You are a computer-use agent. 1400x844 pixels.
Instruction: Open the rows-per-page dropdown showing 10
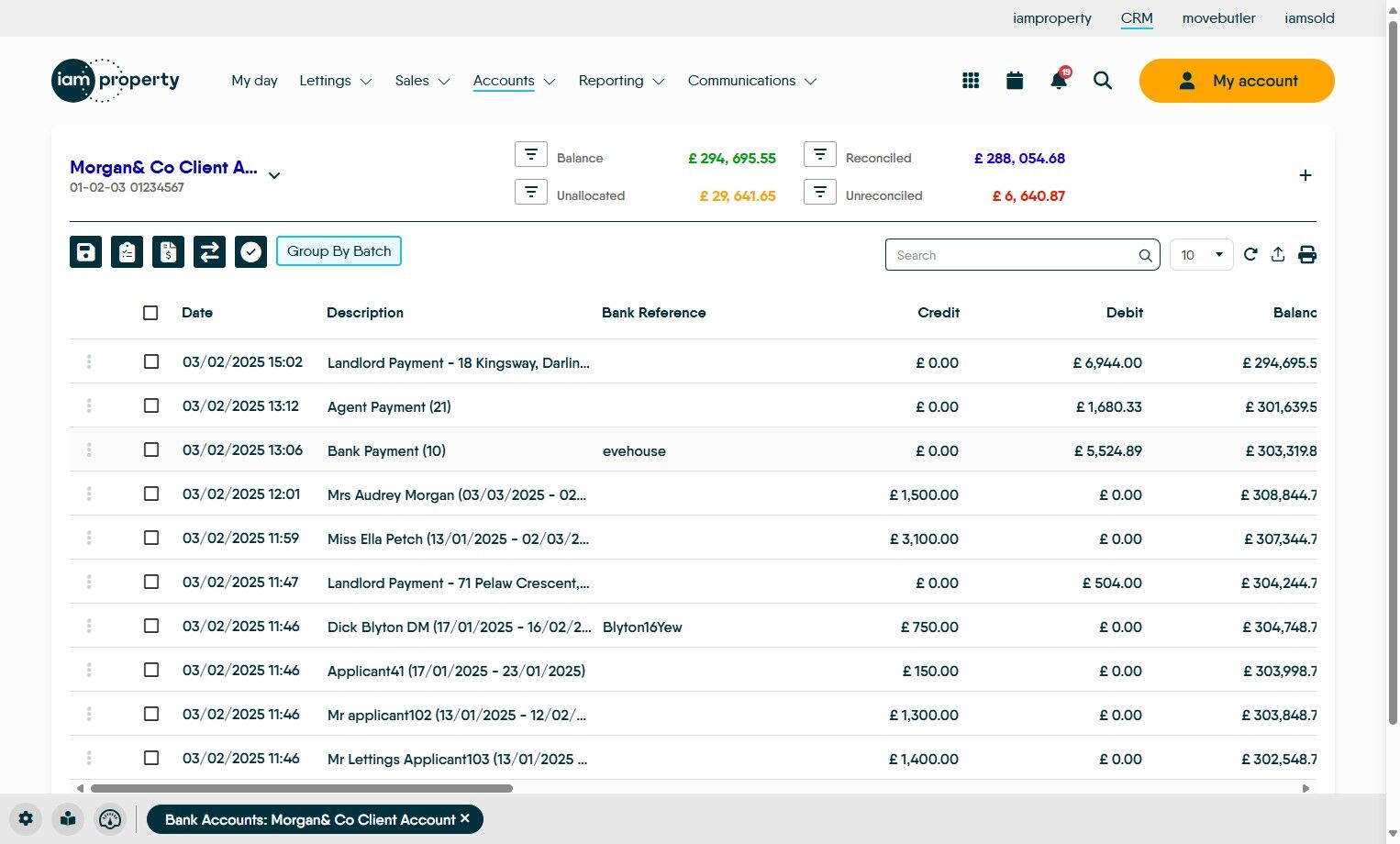point(1201,255)
